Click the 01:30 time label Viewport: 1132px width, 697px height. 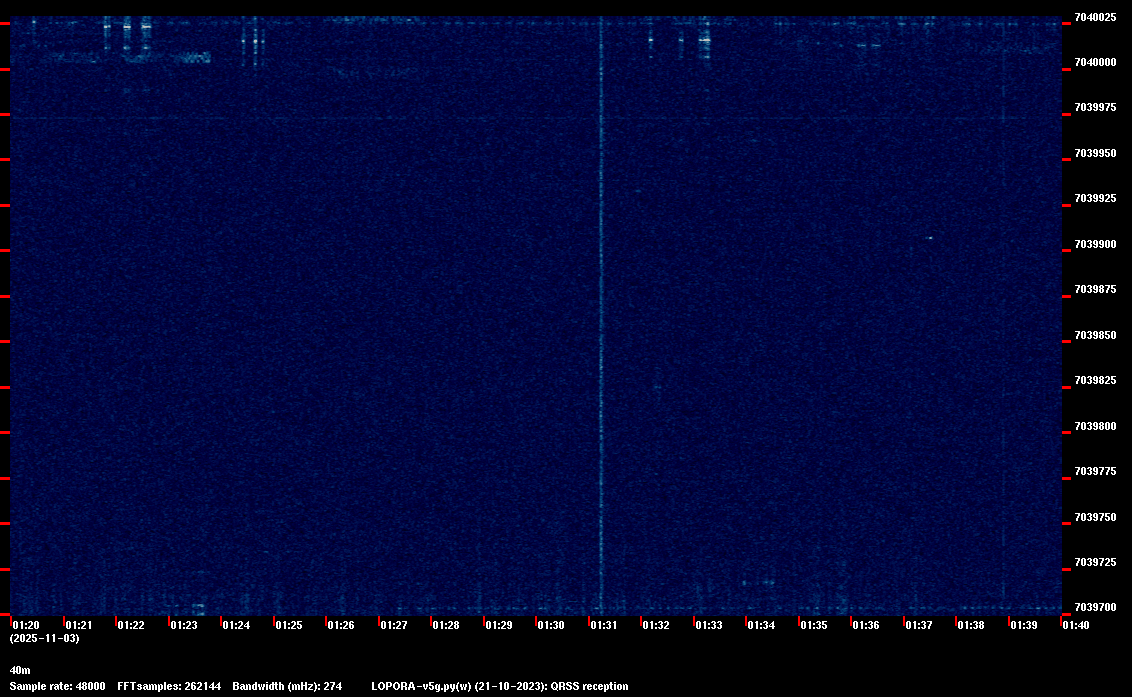(551, 625)
